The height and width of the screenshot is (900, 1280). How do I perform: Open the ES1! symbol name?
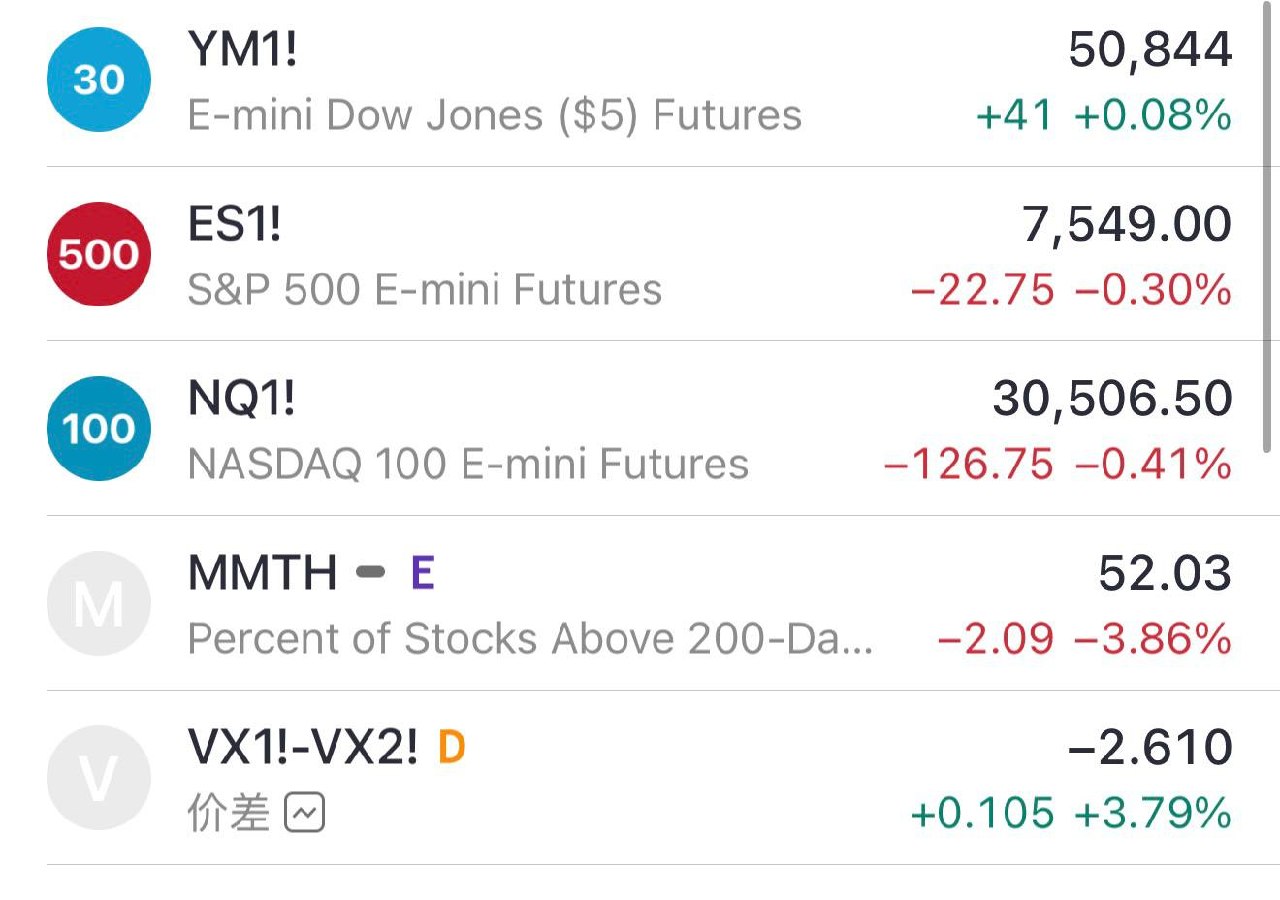coord(234,224)
